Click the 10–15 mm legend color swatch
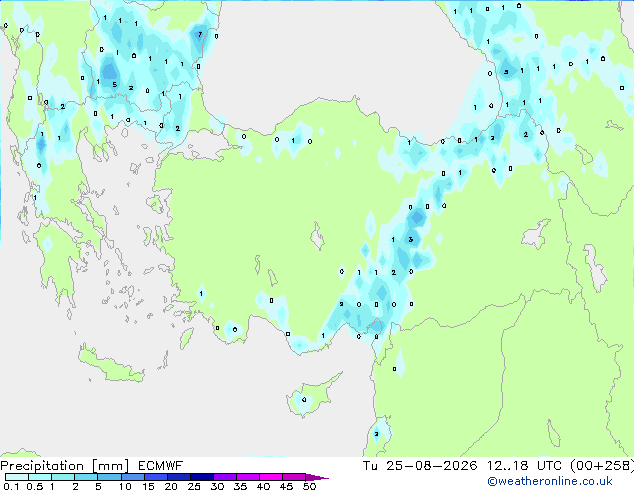This screenshot has width=634, height=490. [133, 477]
